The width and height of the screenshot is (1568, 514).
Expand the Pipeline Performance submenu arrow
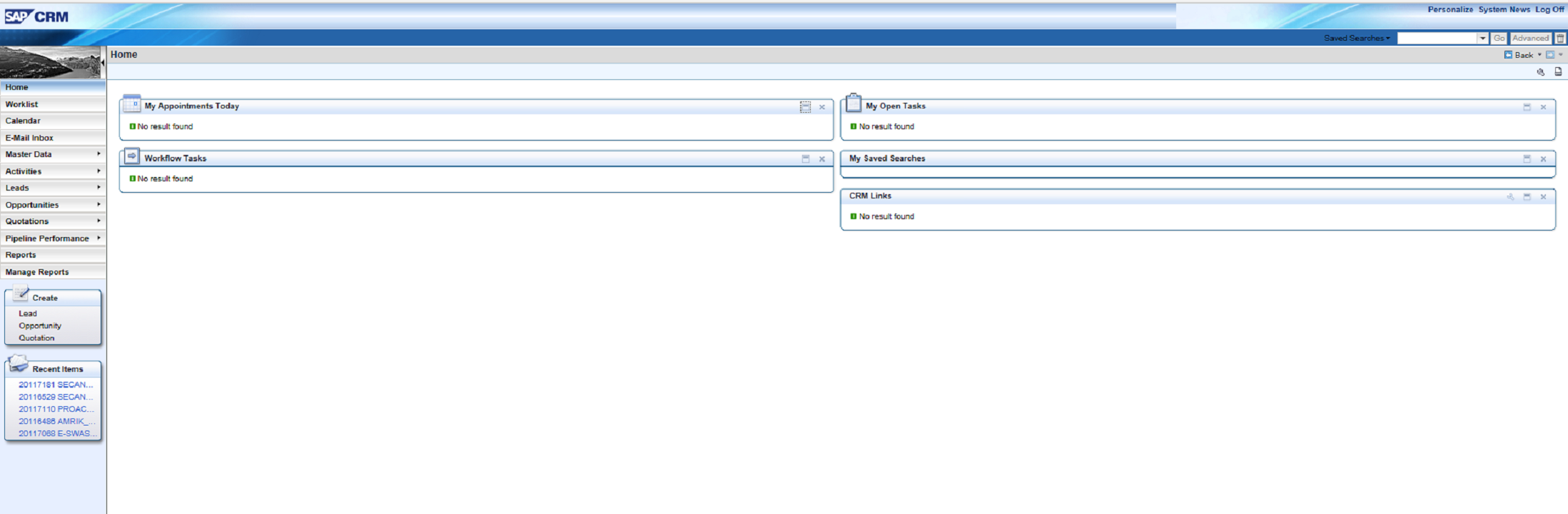point(98,238)
